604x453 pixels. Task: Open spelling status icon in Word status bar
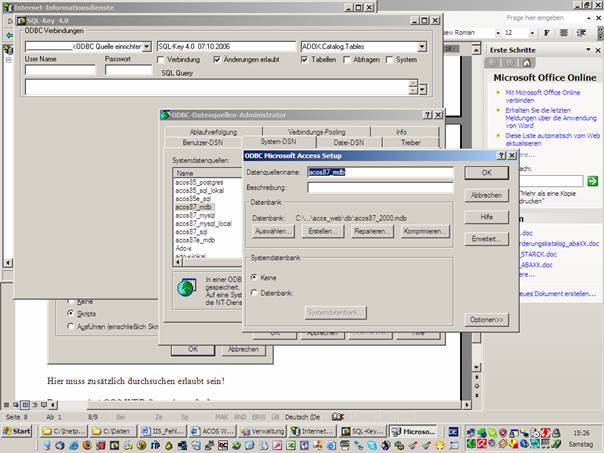[337, 417]
